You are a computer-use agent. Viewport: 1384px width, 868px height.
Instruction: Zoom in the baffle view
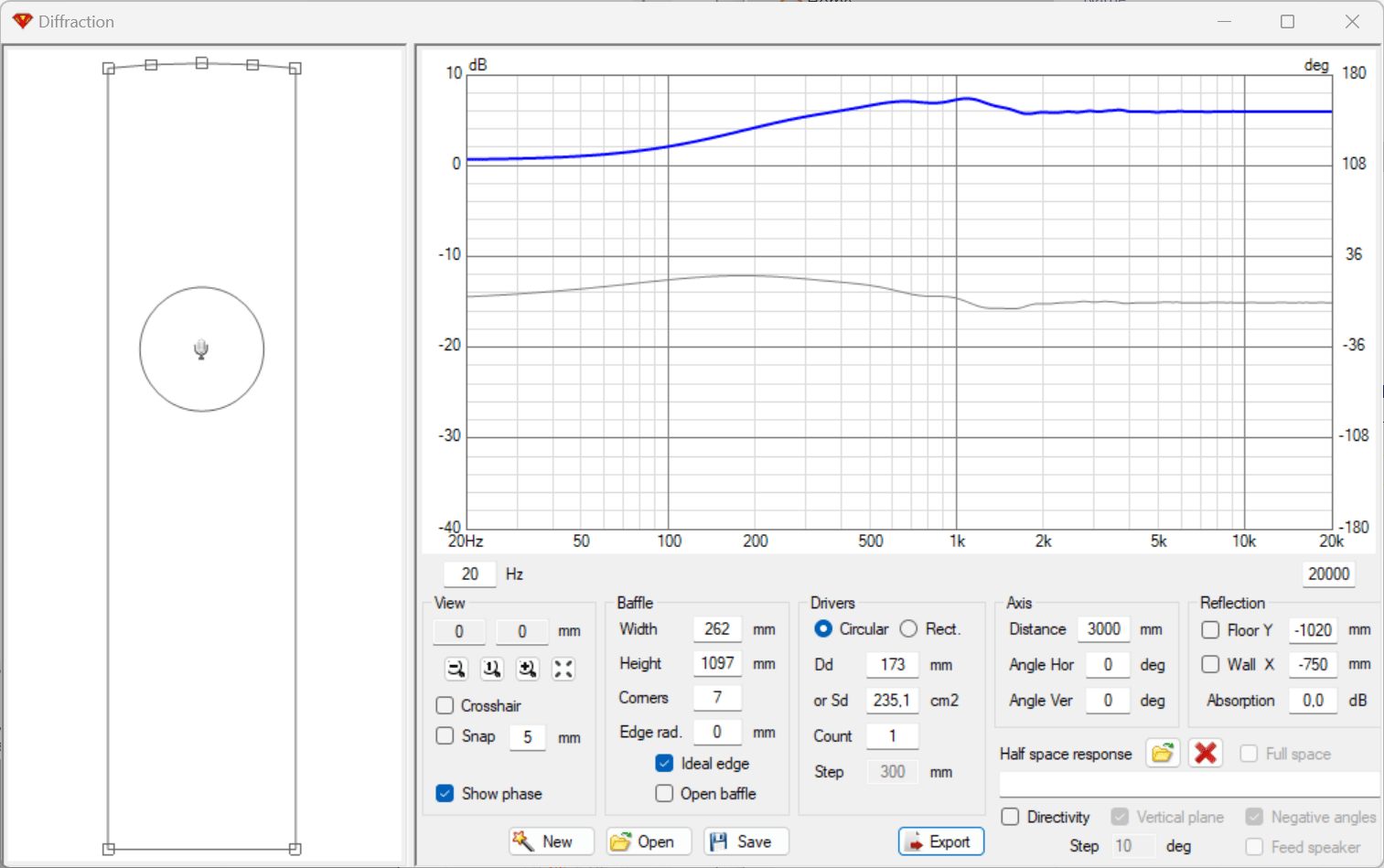528,670
